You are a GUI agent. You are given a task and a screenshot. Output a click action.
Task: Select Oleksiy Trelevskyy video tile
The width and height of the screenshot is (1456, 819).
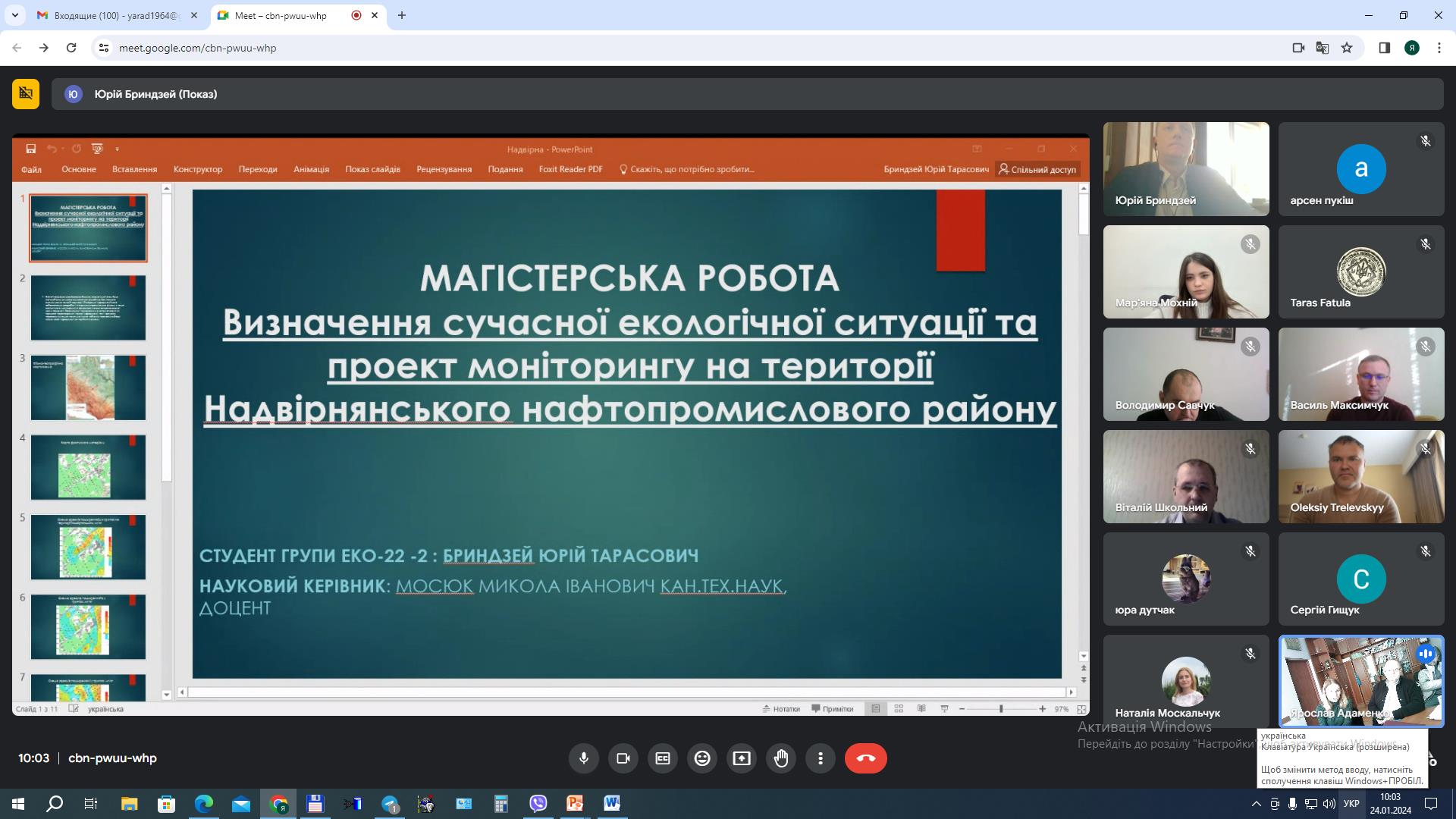(x=1361, y=477)
